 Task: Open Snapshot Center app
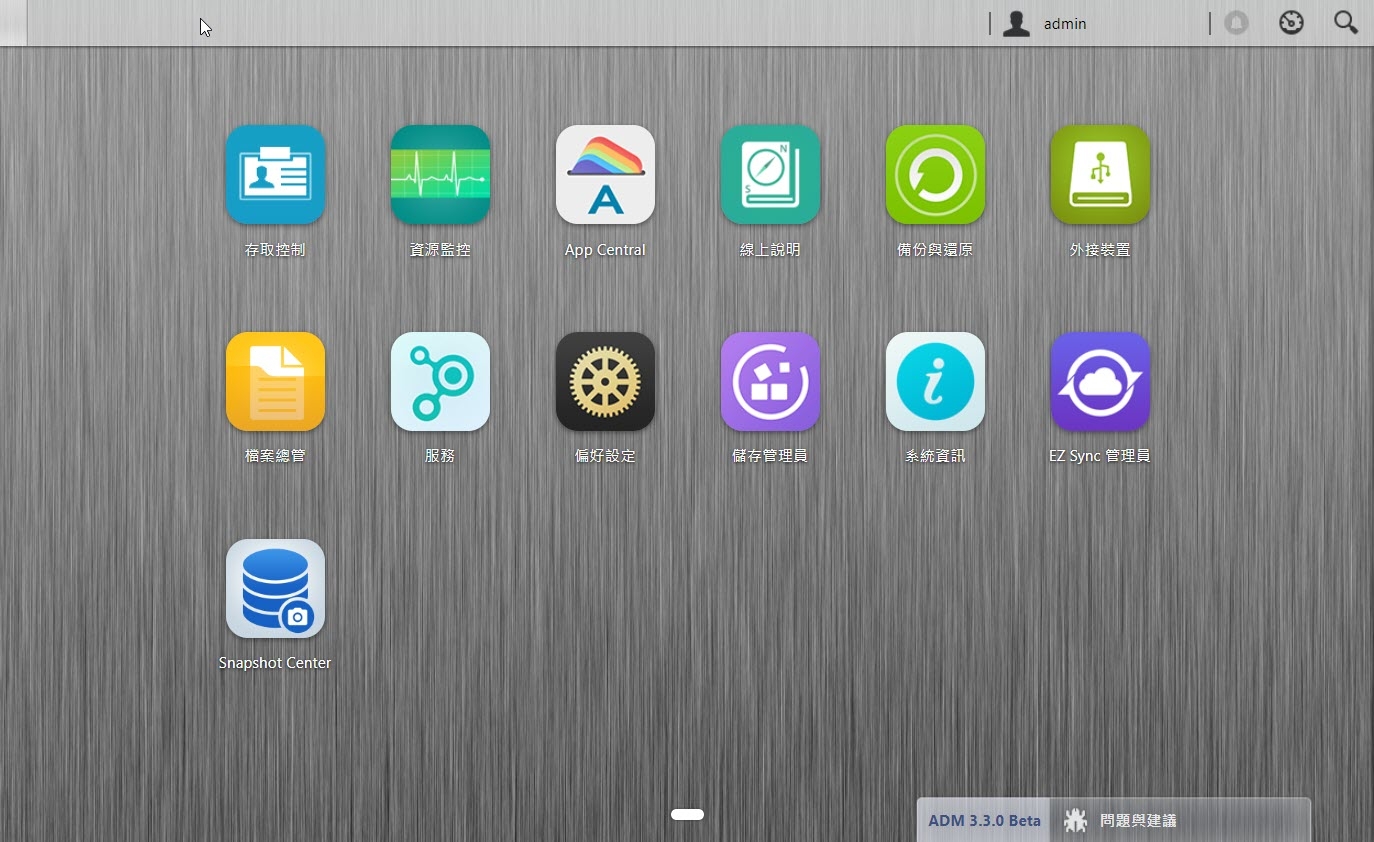(x=275, y=589)
